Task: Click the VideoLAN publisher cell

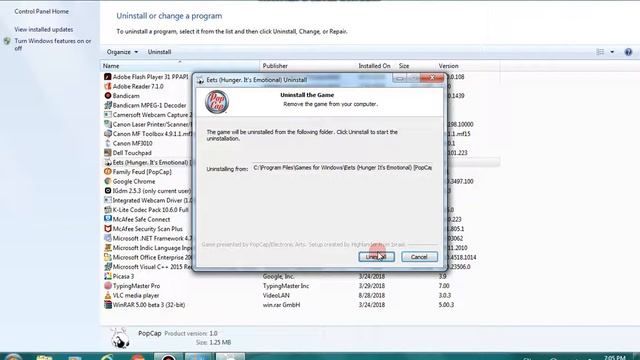Action: pos(276,295)
